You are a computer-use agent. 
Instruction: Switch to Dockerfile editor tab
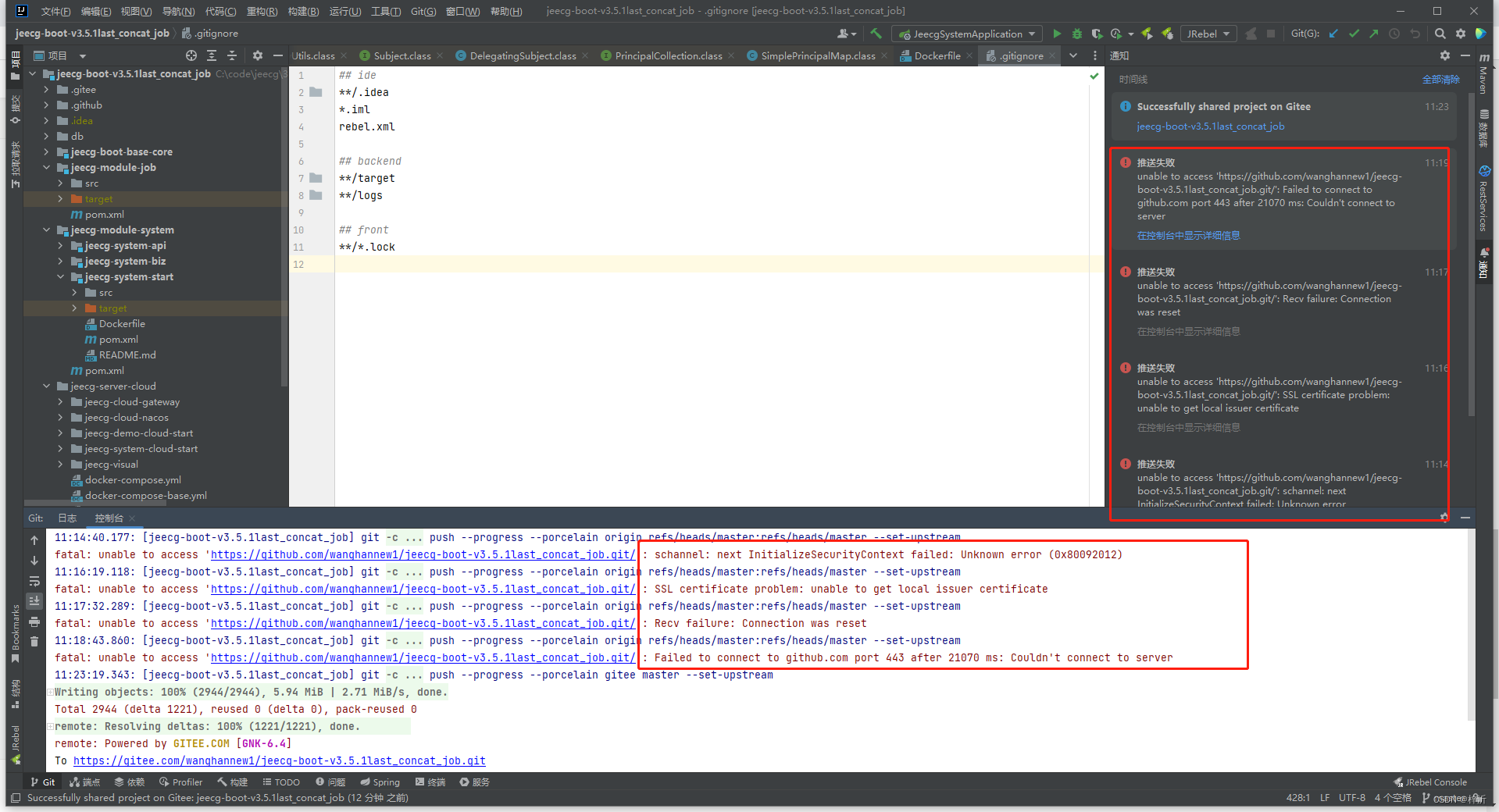click(937, 55)
